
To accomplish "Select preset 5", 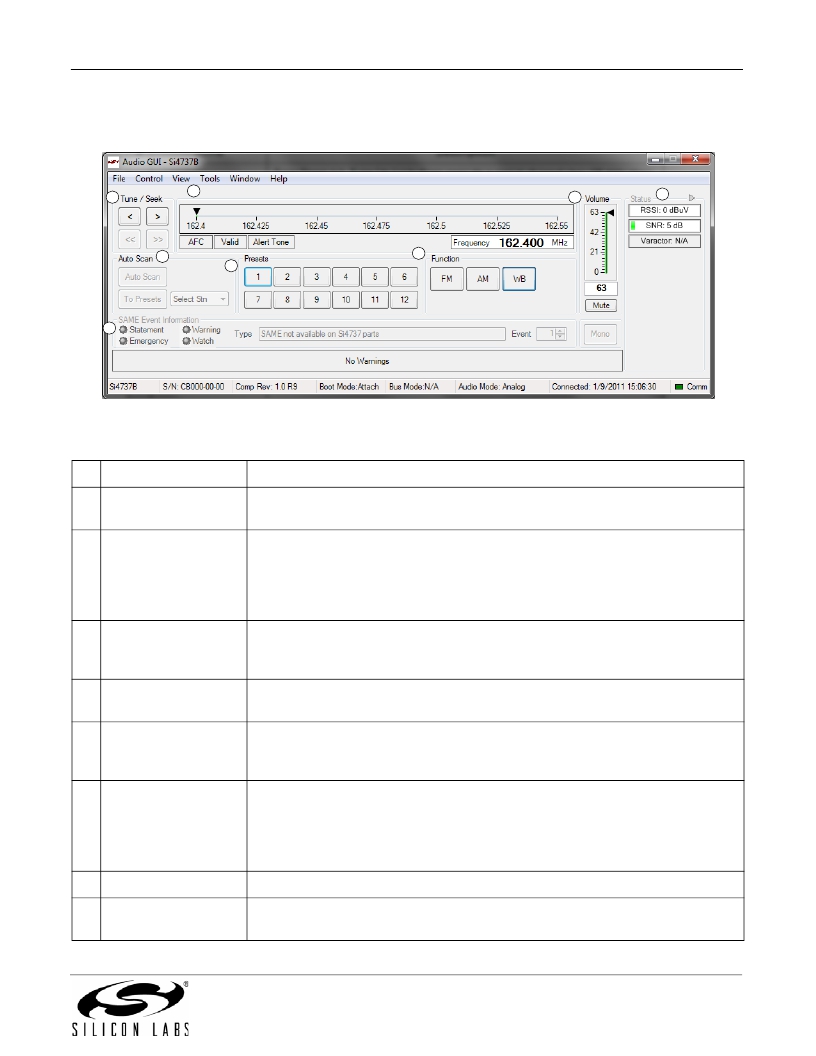I will tap(375, 277).
